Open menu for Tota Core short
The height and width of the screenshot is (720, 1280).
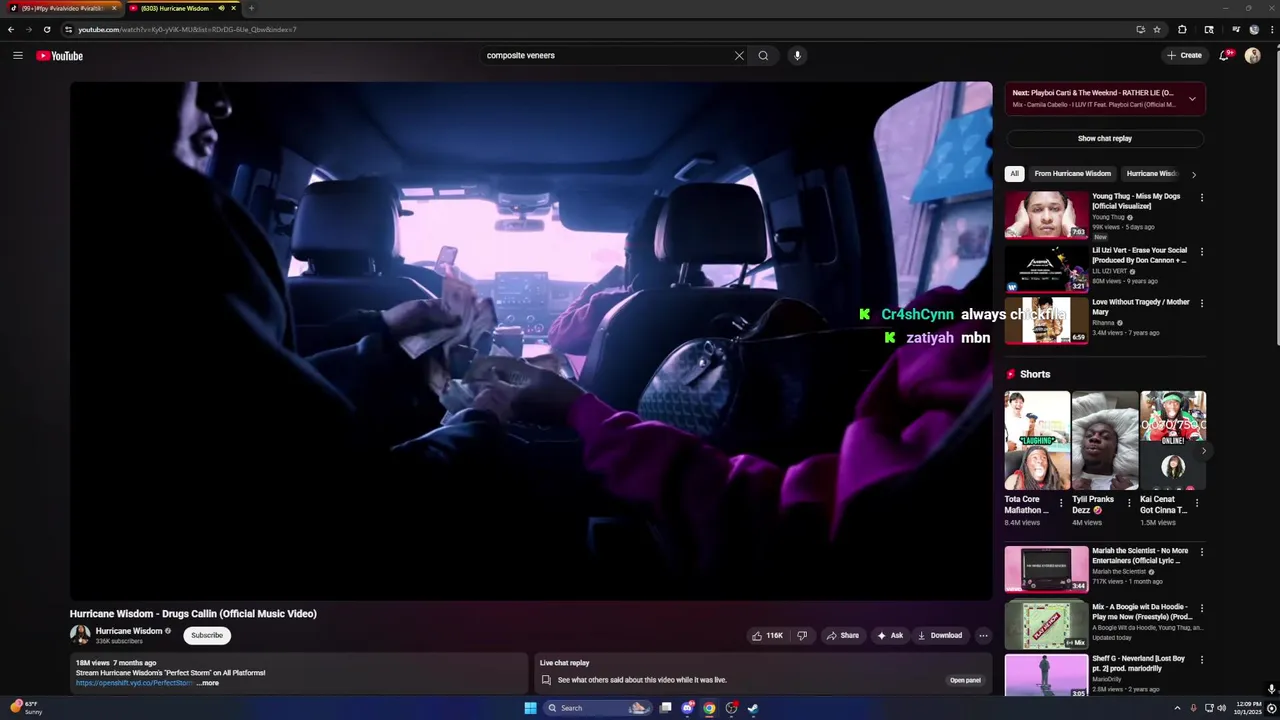point(1062,503)
